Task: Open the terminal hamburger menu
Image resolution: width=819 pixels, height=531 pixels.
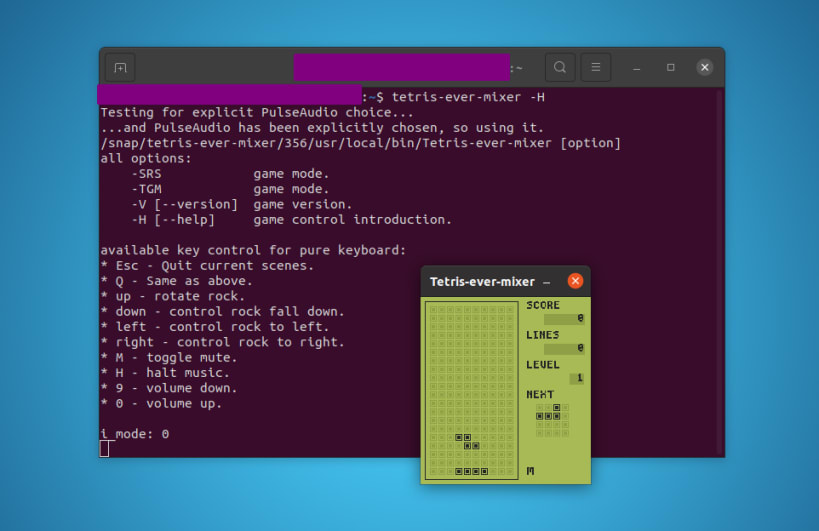Action: [595, 67]
